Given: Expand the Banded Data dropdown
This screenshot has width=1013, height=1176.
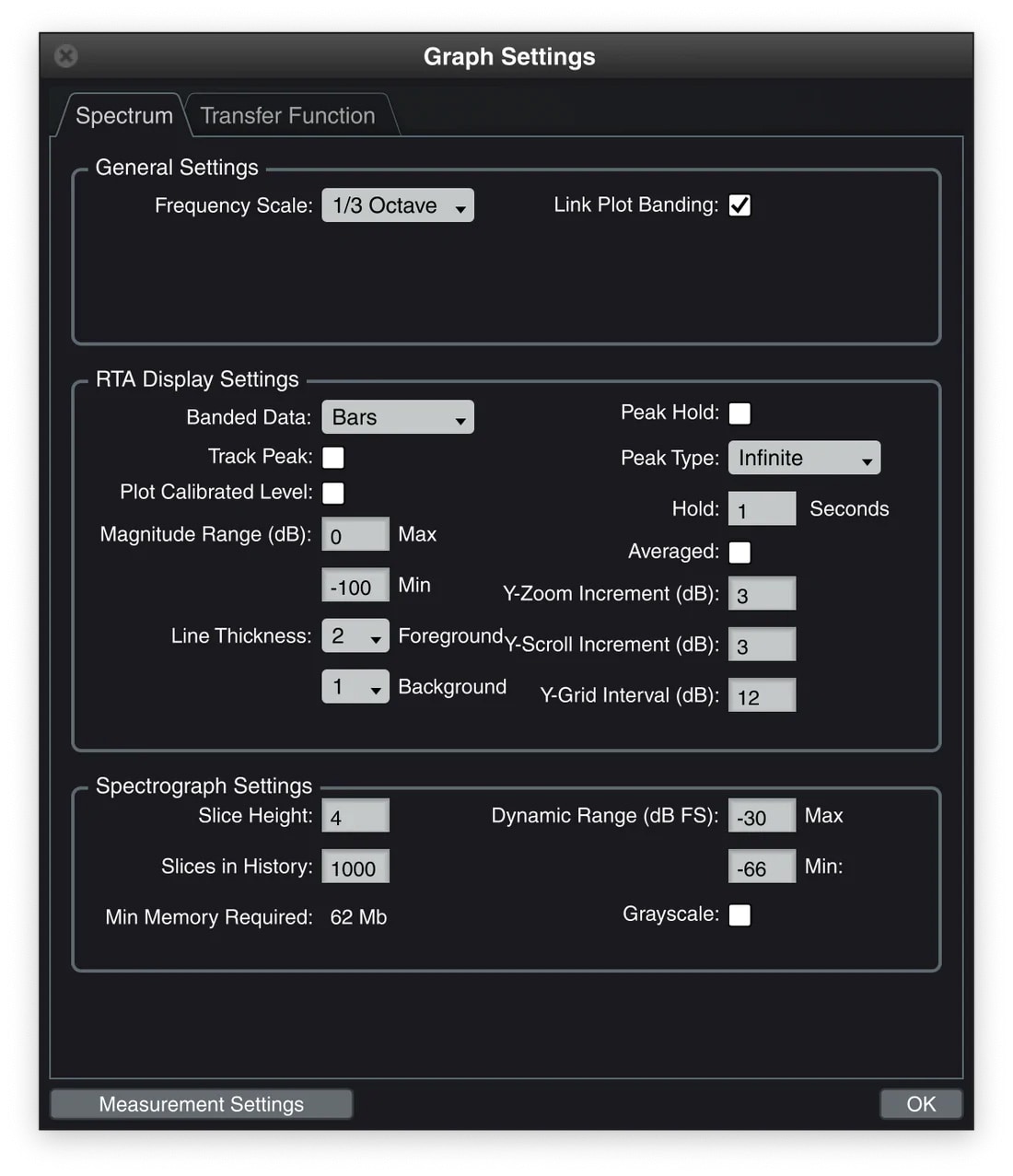Looking at the screenshot, I should coord(397,417).
